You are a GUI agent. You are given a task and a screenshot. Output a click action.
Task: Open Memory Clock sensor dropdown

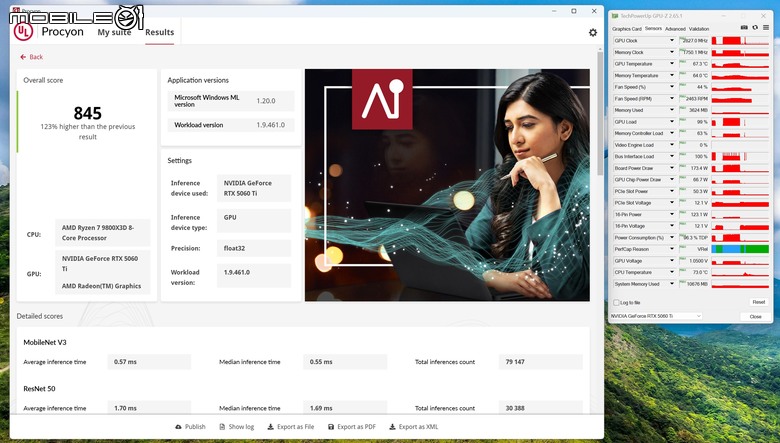(672, 52)
